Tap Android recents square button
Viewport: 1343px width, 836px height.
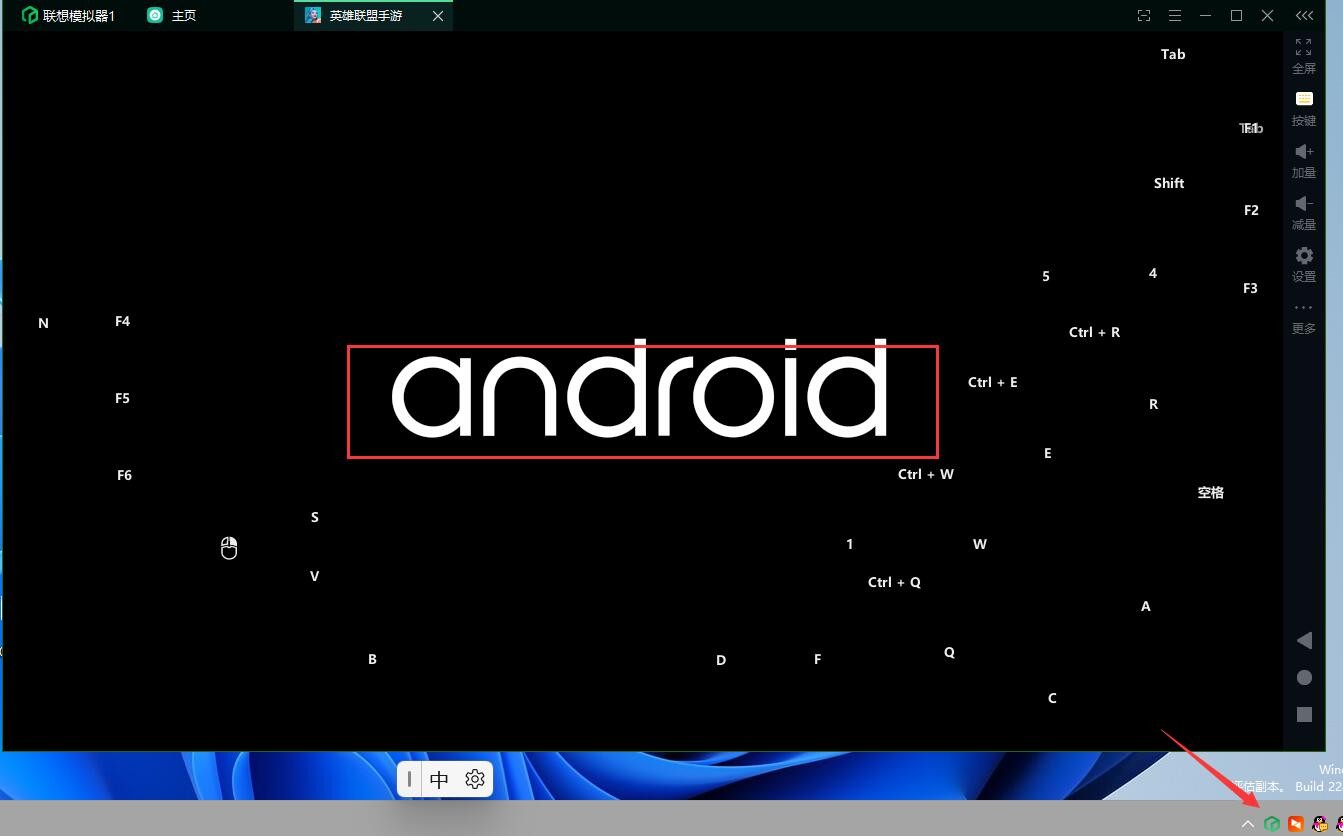pos(1304,714)
